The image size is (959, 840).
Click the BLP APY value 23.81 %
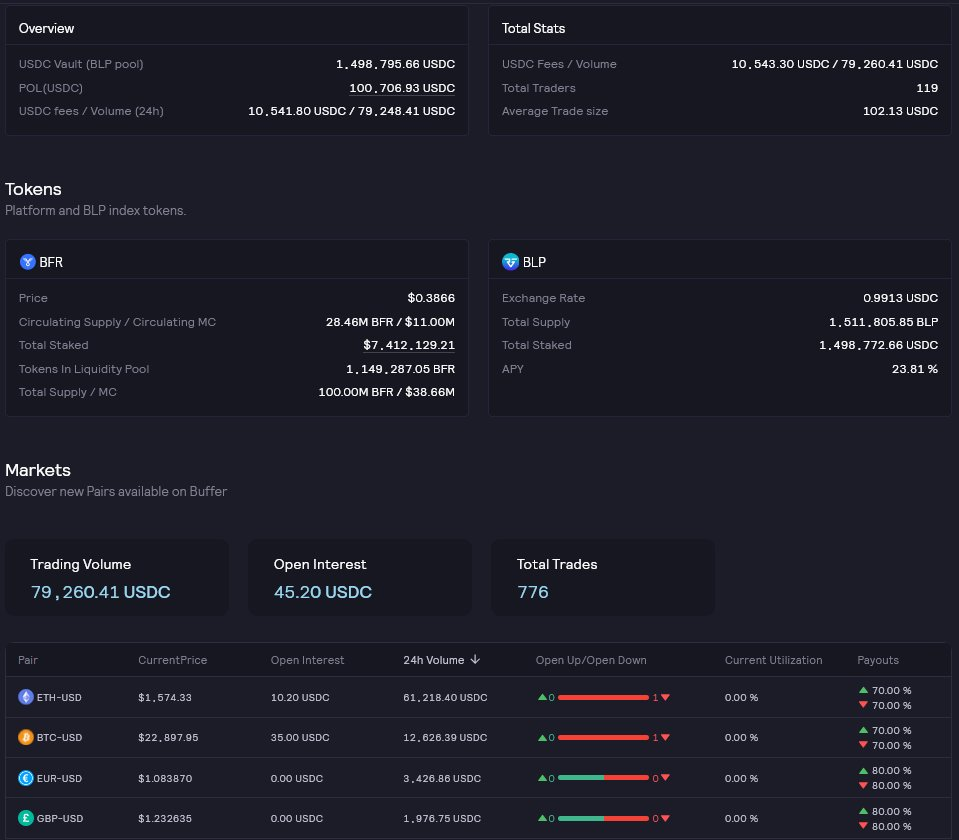(914, 369)
